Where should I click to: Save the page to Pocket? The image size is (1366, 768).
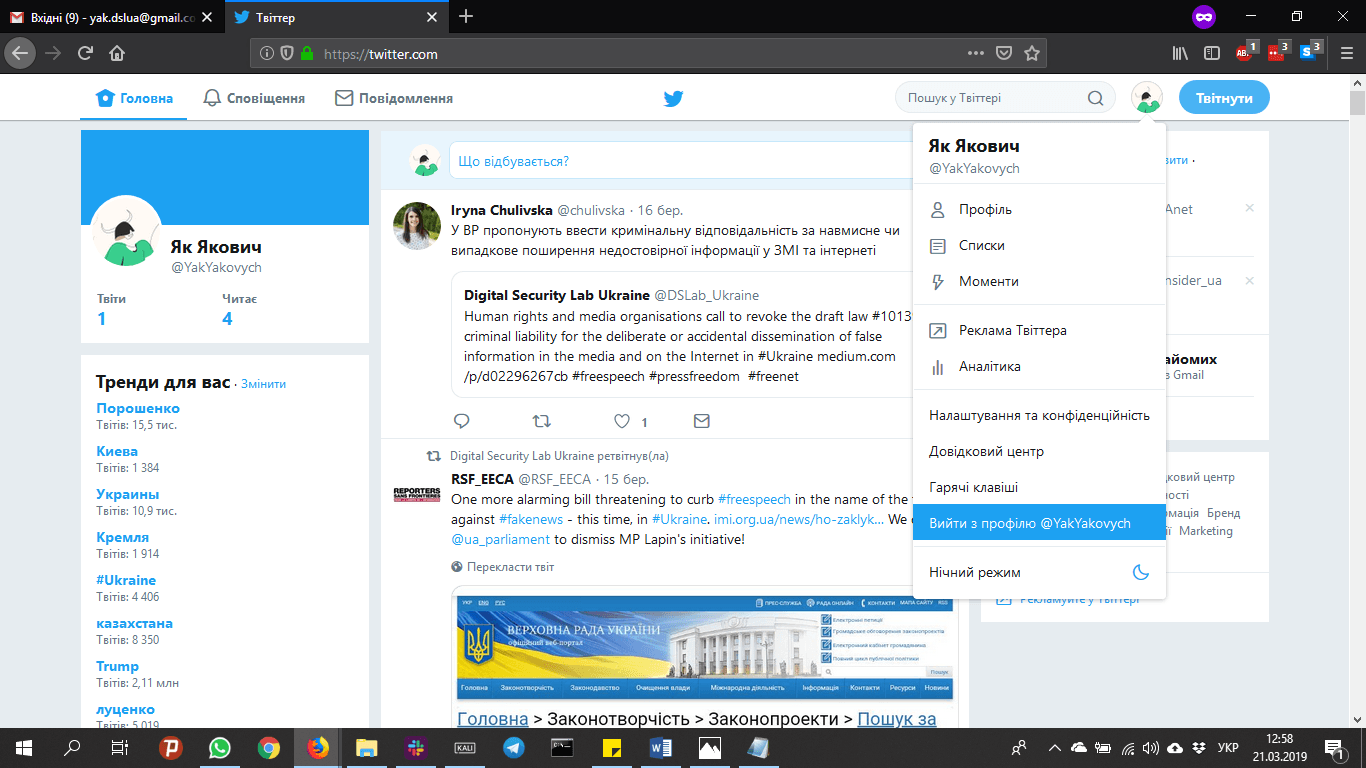click(1004, 53)
